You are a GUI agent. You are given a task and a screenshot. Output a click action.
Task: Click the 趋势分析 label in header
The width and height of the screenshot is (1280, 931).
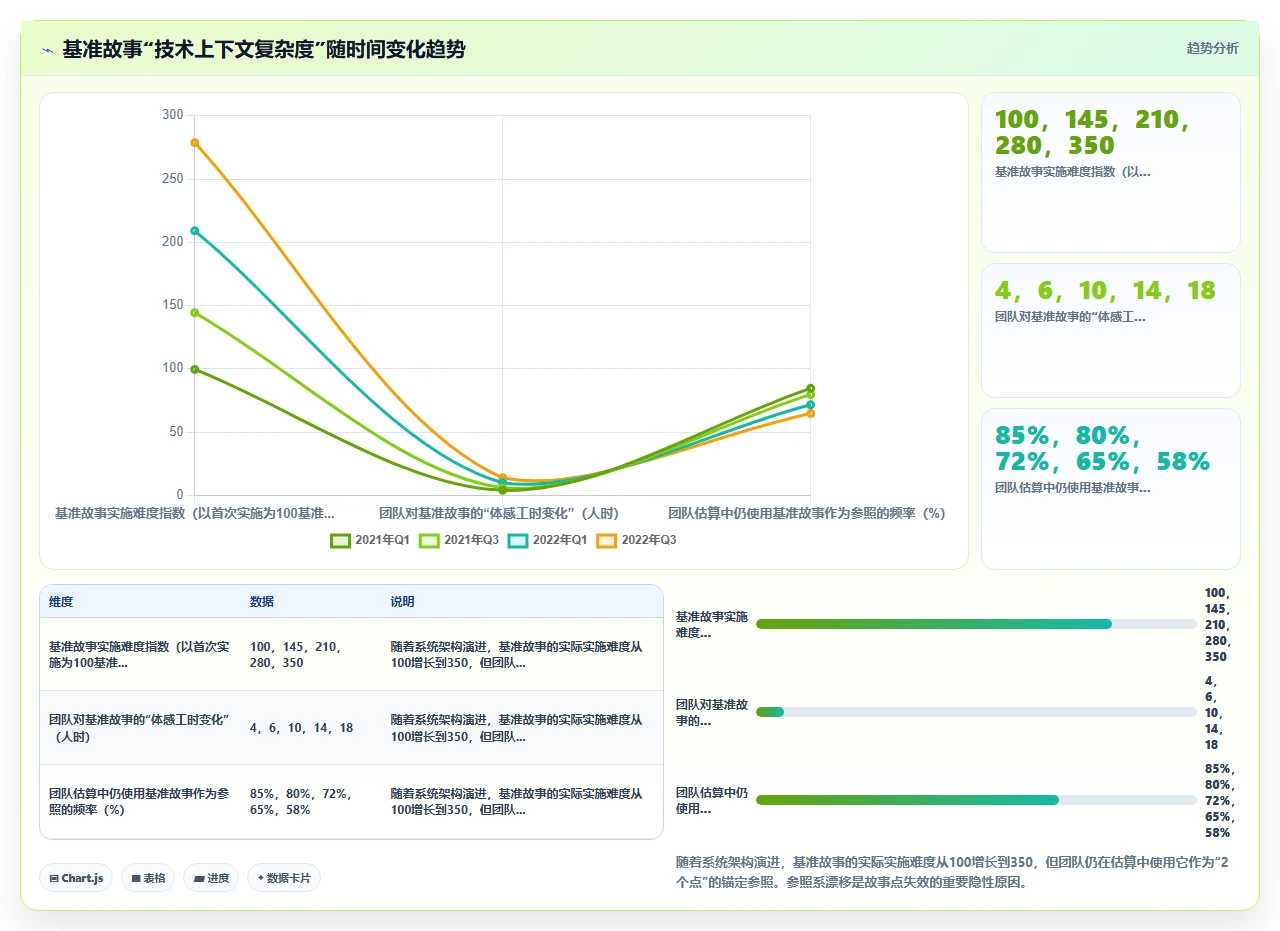tap(1212, 48)
